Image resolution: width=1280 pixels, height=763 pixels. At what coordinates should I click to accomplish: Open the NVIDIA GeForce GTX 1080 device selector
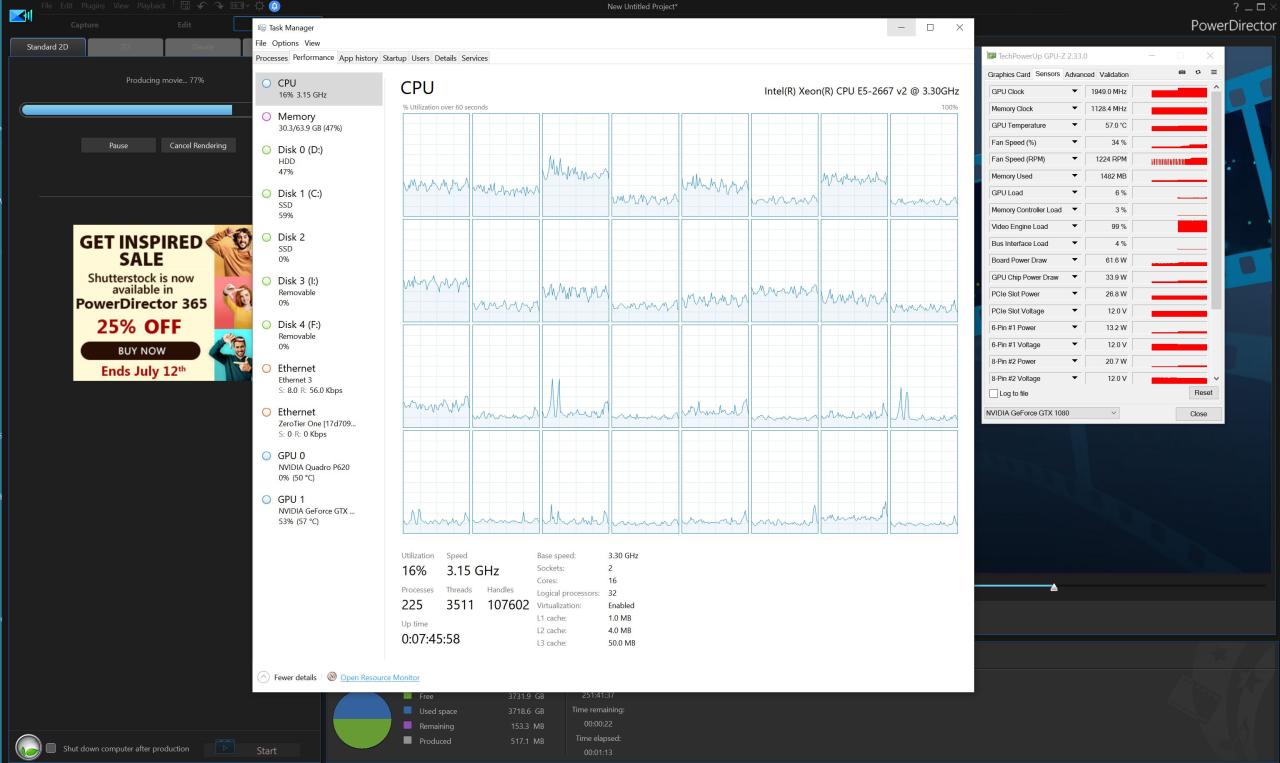[x=1051, y=413]
